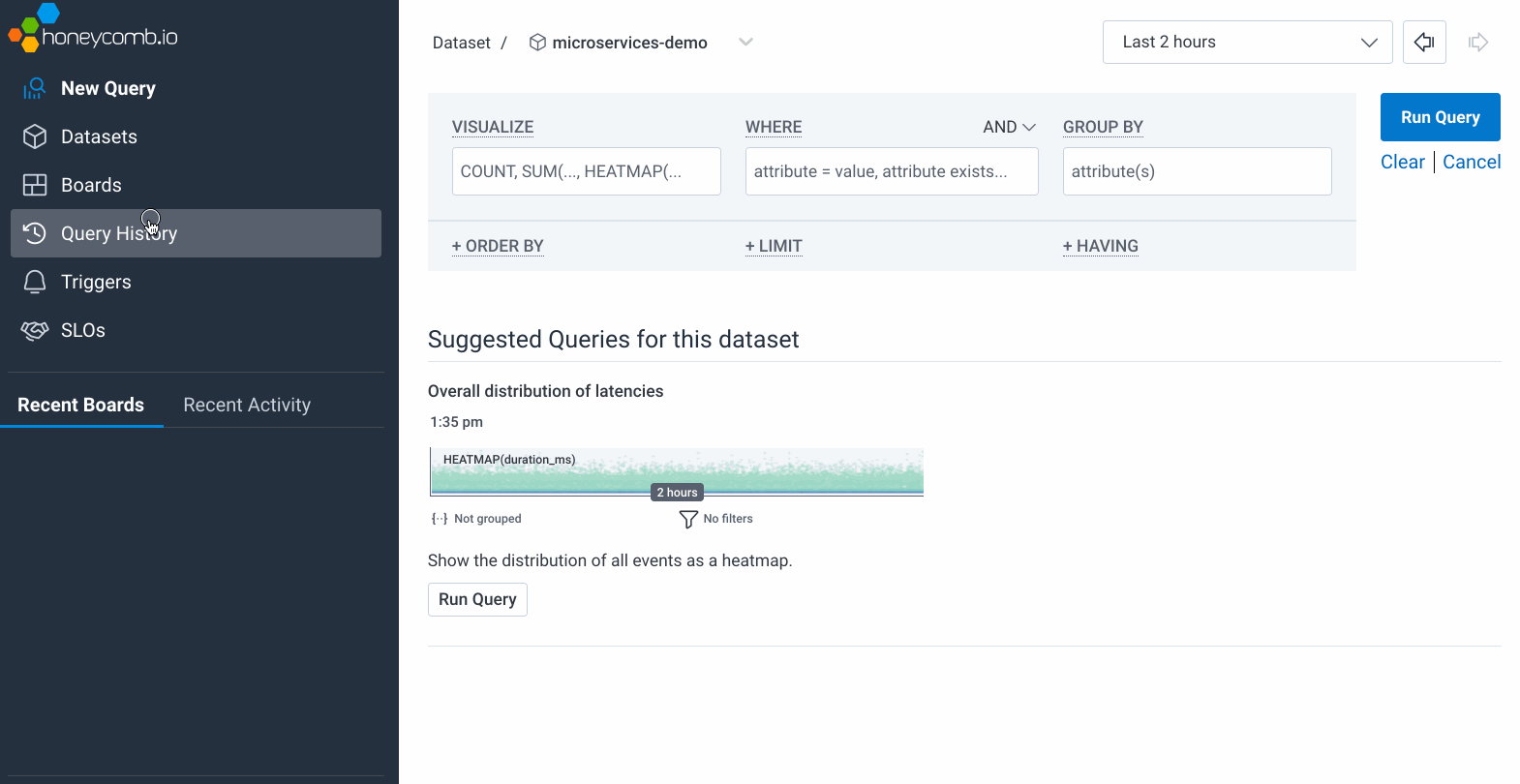The height and width of the screenshot is (784, 1520).
Task: Open New Query in the sidebar
Action: [x=196, y=88]
